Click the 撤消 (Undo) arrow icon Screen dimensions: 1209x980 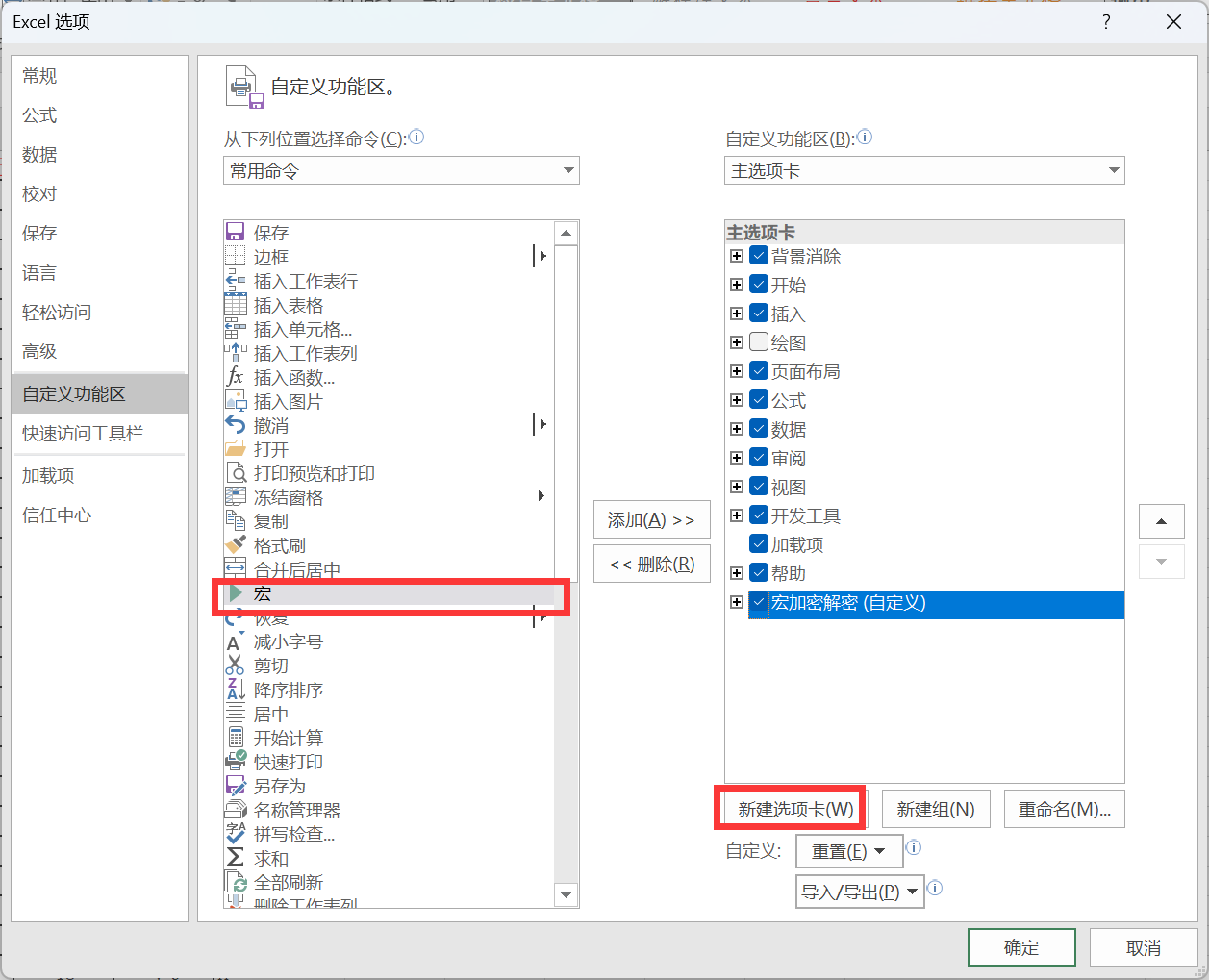pyautogui.click(x=235, y=425)
